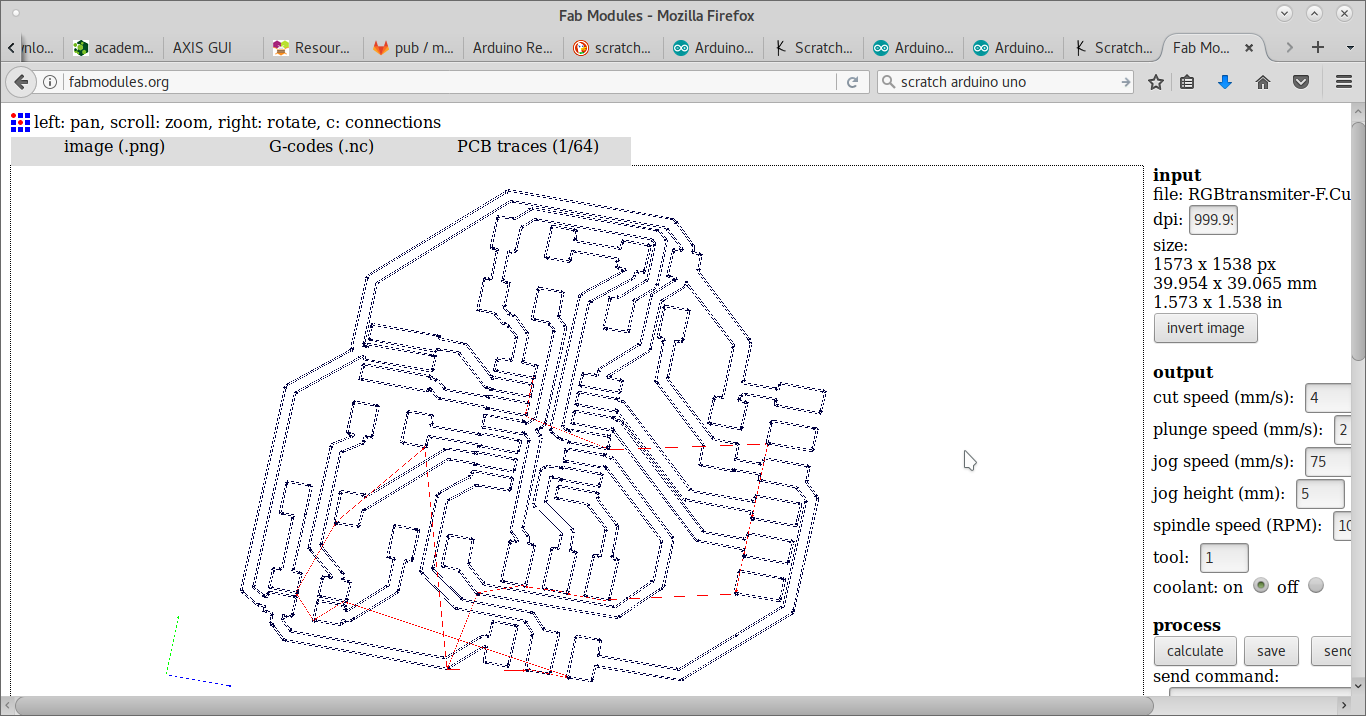This screenshot has height=716, width=1366.
Task: Click the horizontal page scrollbar
Action: [582, 706]
